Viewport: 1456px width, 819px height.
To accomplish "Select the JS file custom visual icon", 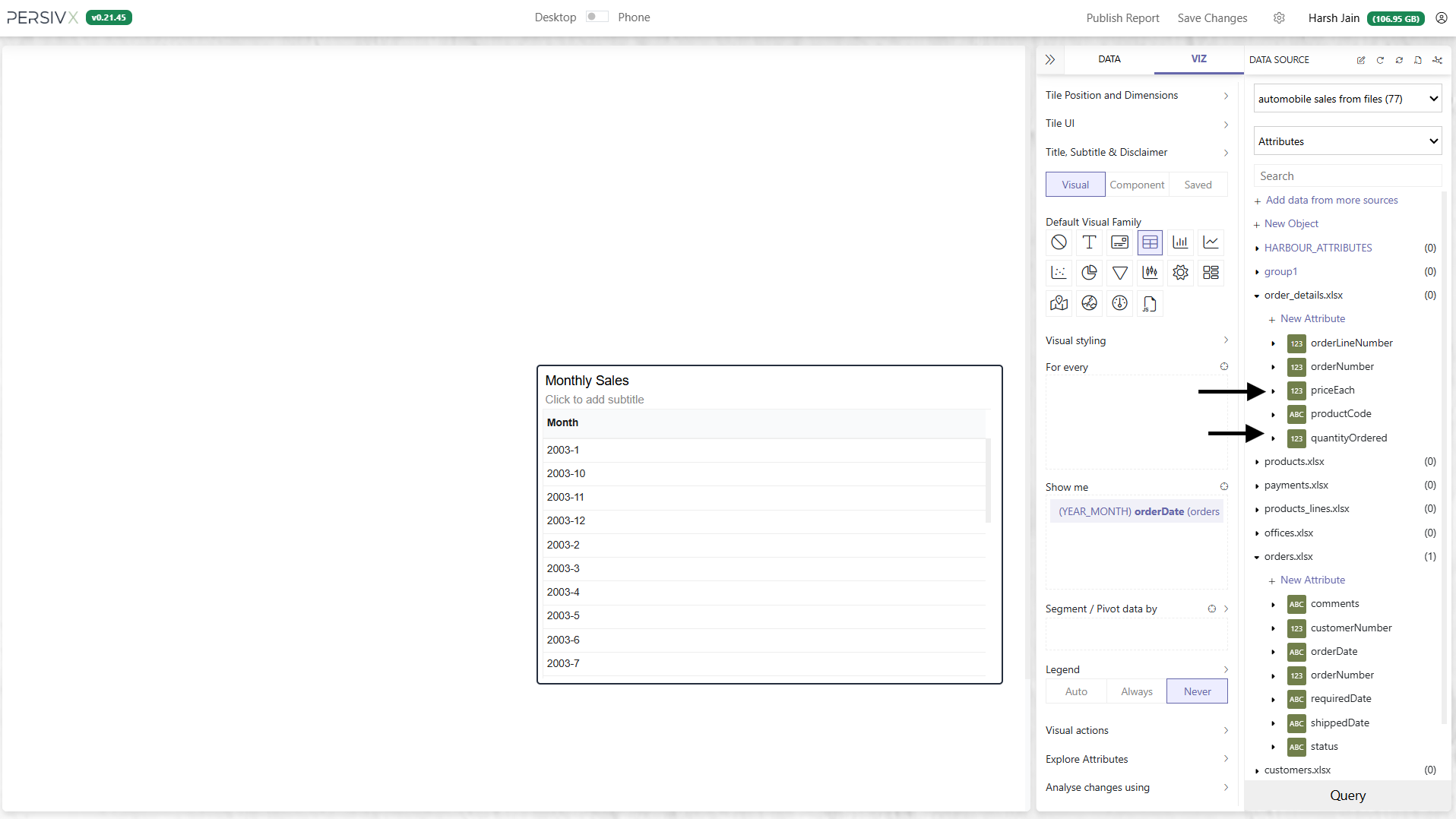I will point(1150,303).
